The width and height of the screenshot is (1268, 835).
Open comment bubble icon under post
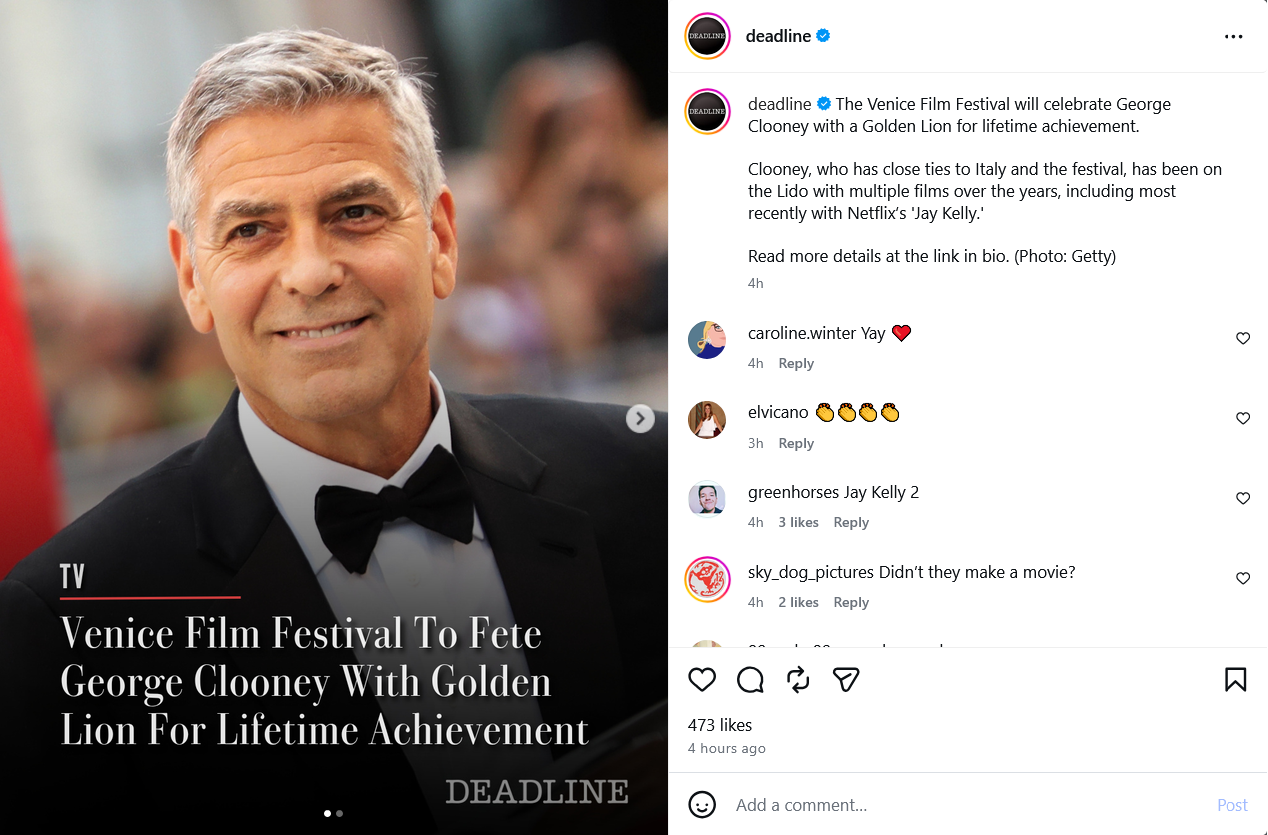click(750, 680)
